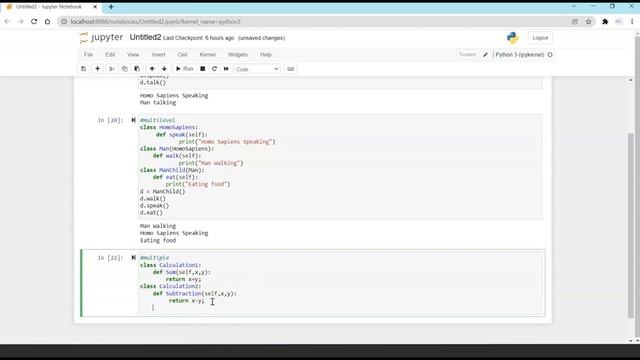Screen dimensions: 640x360
Task: Click the Jupyter logo
Action: tap(101, 38)
